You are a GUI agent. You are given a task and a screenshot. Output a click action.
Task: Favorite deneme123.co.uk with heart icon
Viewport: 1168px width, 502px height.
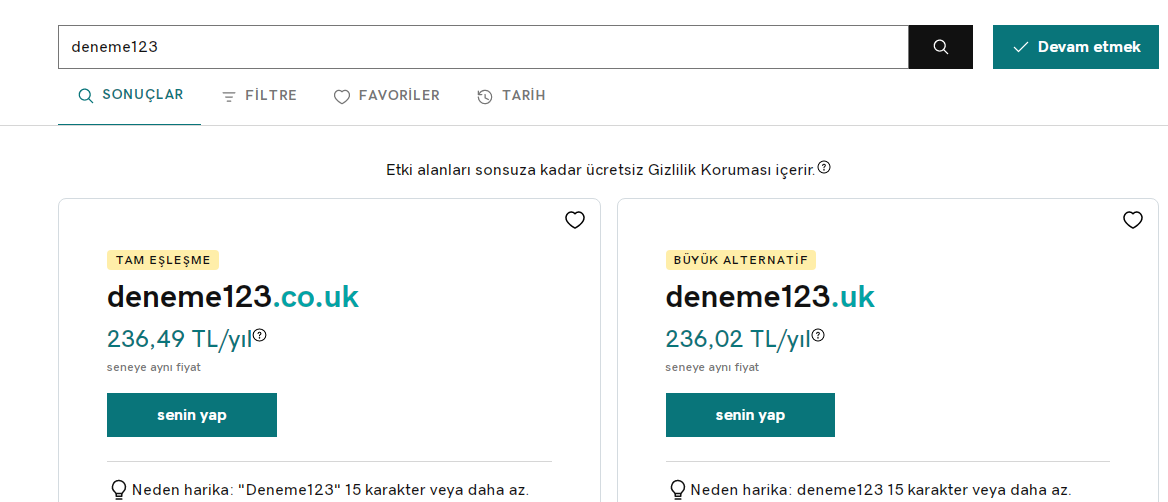click(x=574, y=220)
